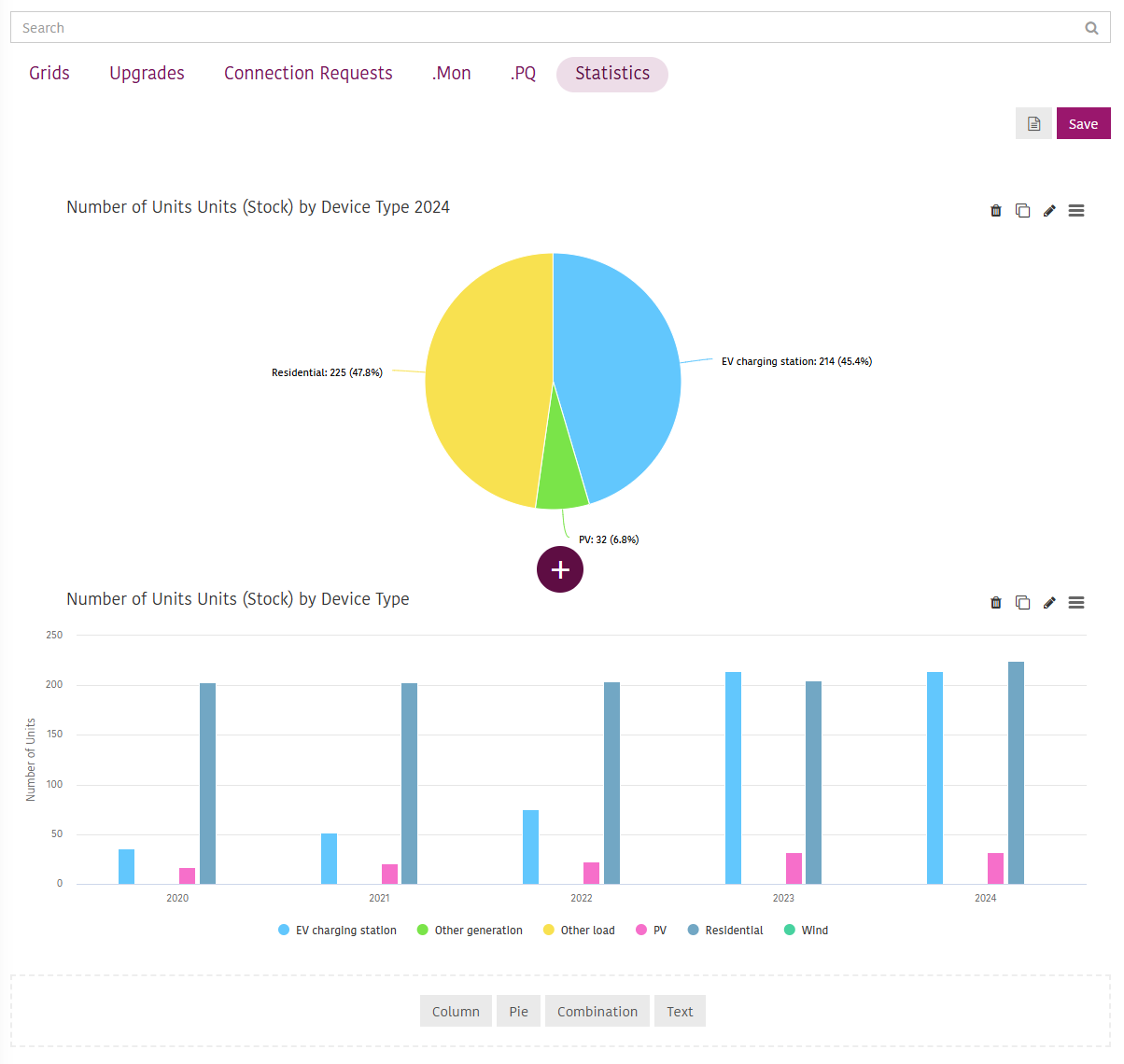This screenshot has width=1124, height=1064.
Task: Open the Statistics tab
Action: point(612,74)
